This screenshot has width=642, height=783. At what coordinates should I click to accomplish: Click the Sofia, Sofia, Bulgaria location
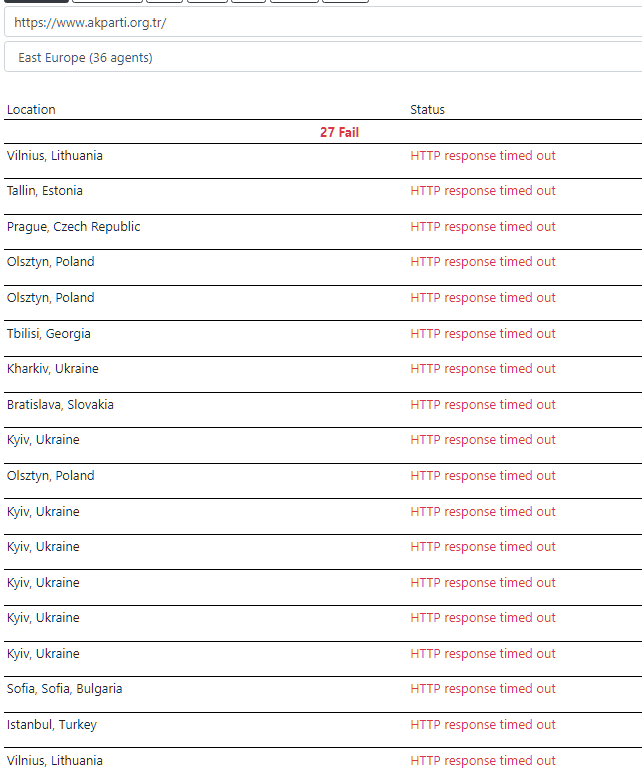tap(64, 689)
